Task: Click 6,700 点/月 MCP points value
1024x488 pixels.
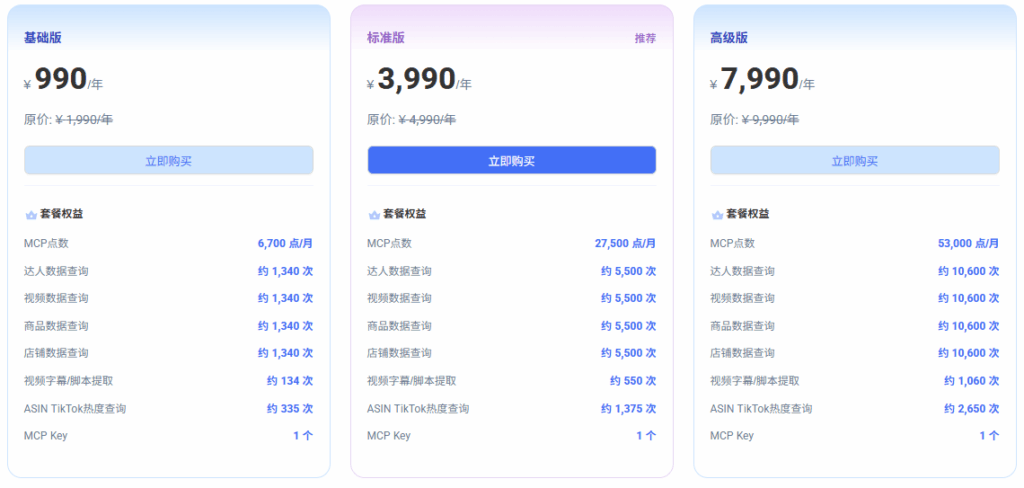Action: point(285,244)
